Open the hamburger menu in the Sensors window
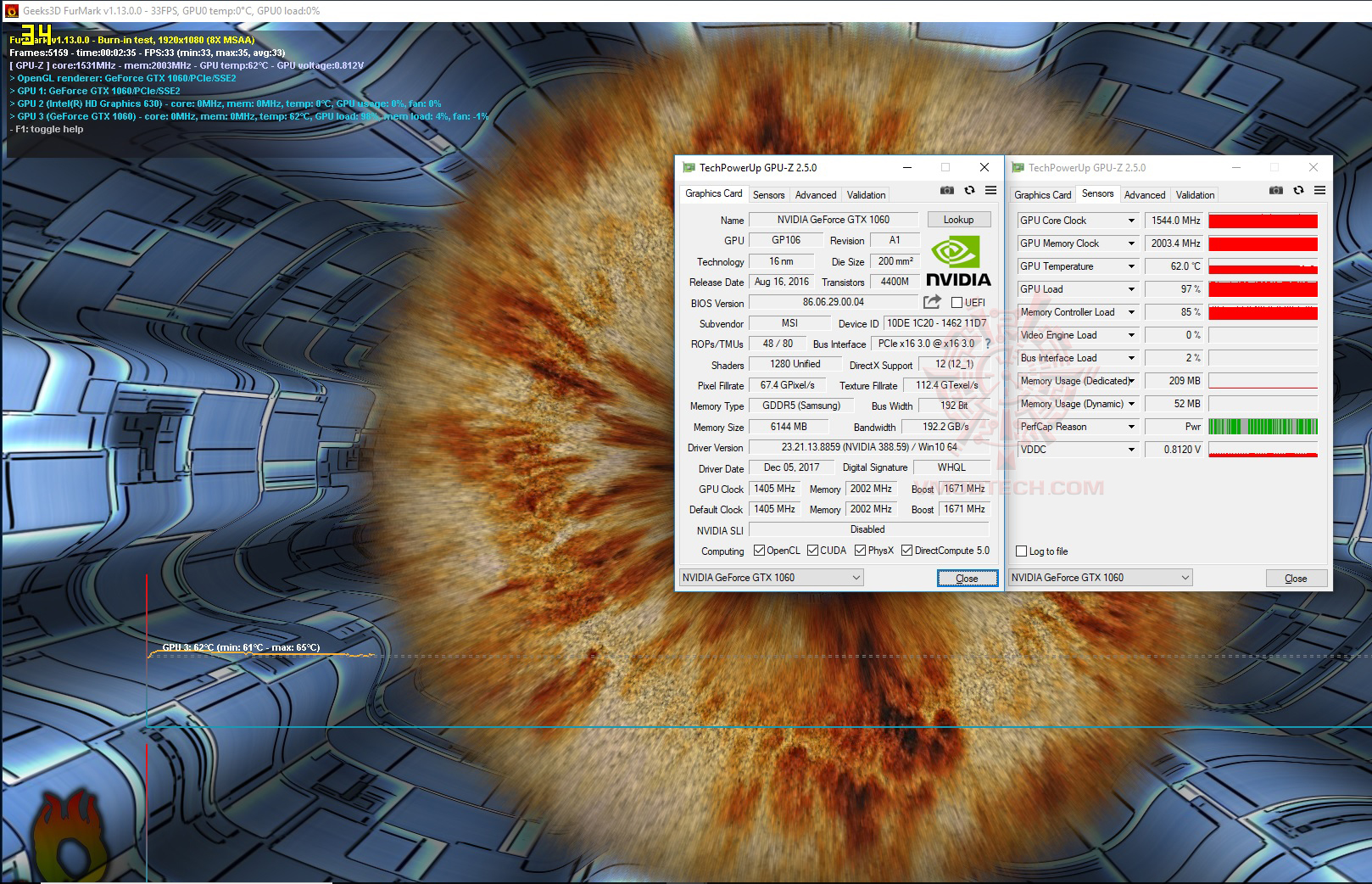 pyautogui.click(x=1319, y=191)
